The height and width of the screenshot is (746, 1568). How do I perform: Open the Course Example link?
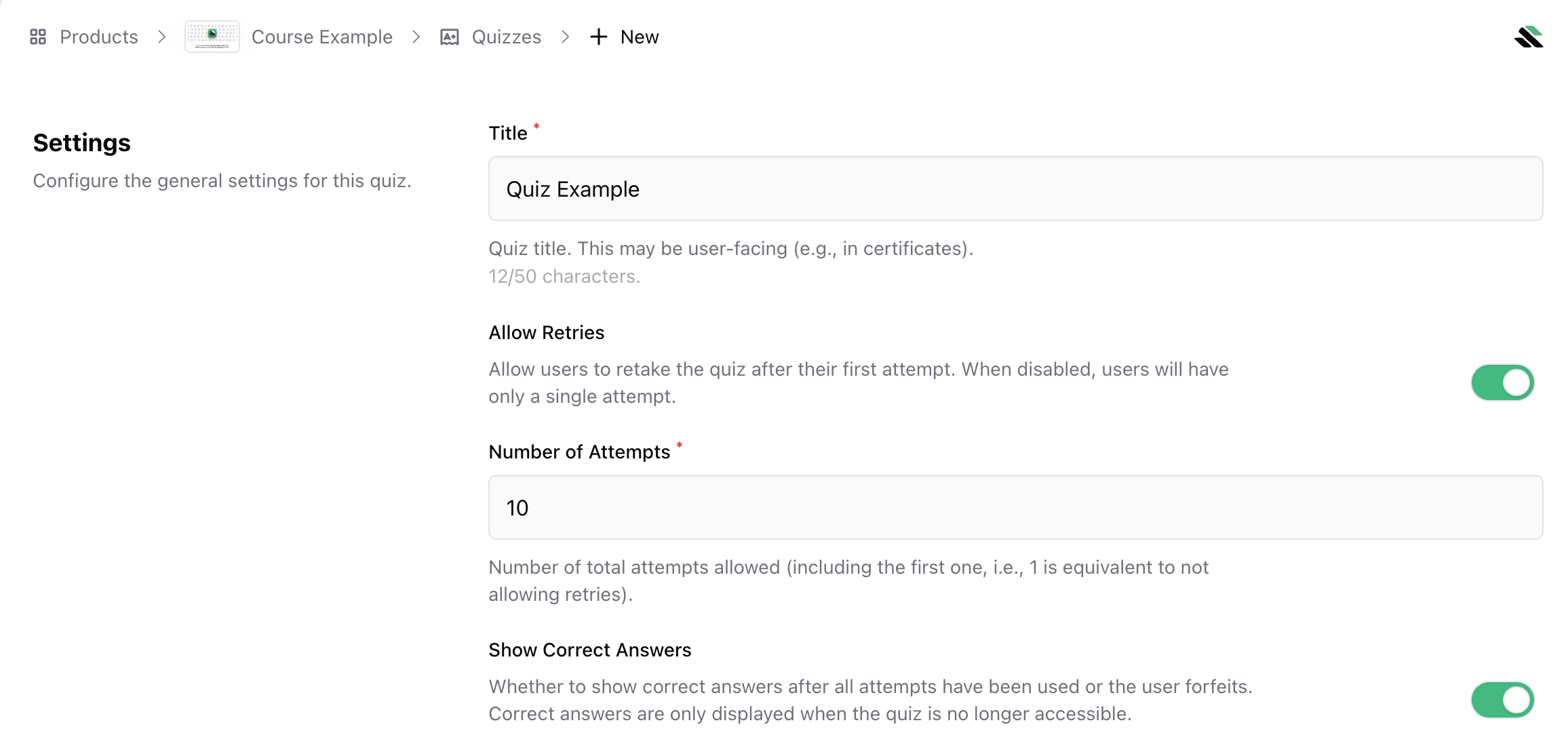(322, 37)
